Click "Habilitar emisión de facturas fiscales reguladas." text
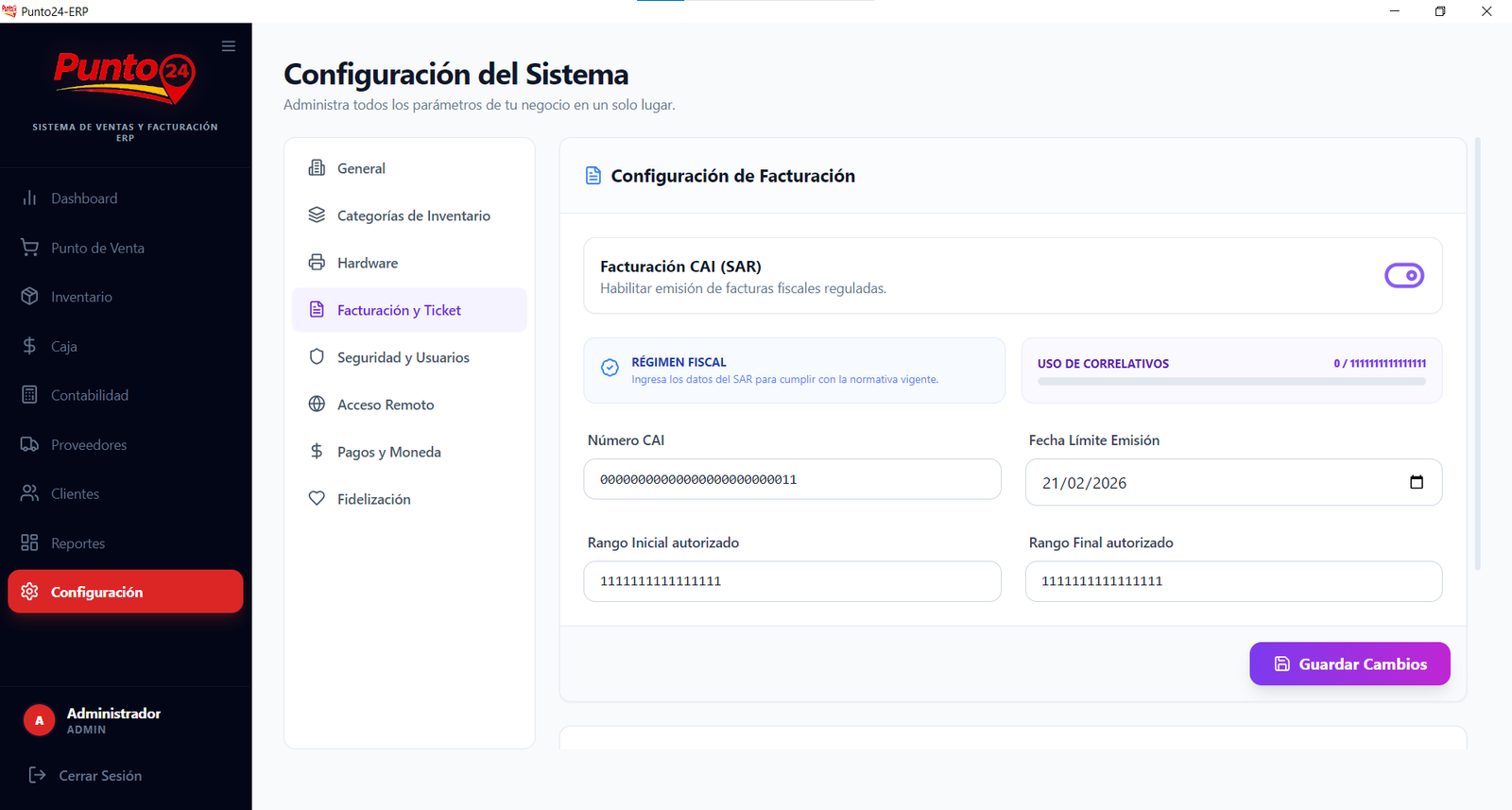Image resolution: width=1512 pixels, height=810 pixels. pos(743,288)
